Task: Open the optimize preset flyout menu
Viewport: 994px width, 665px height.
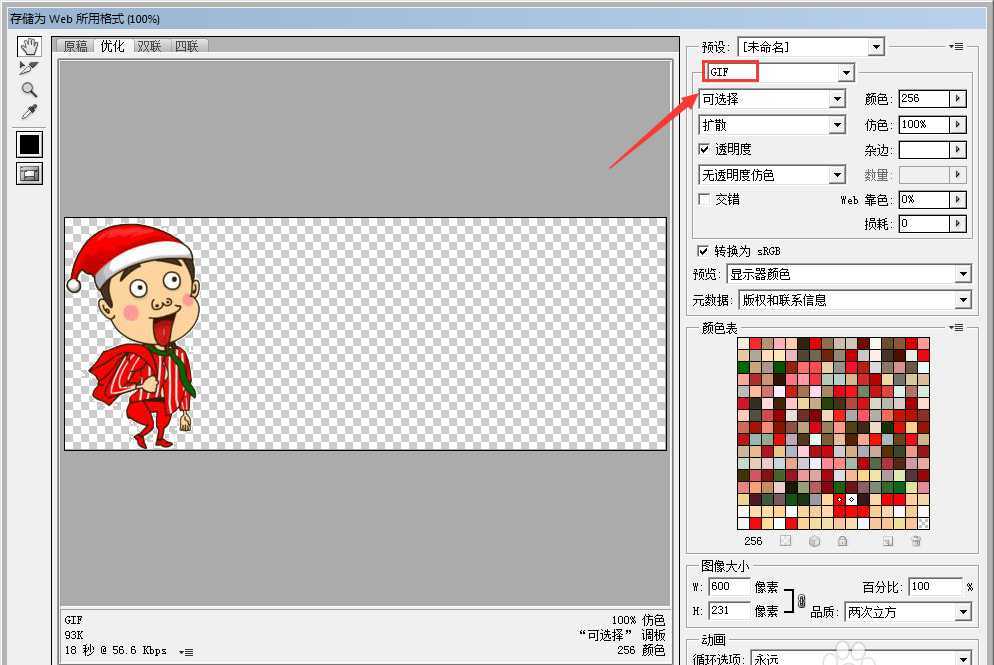Action: pos(957,46)
